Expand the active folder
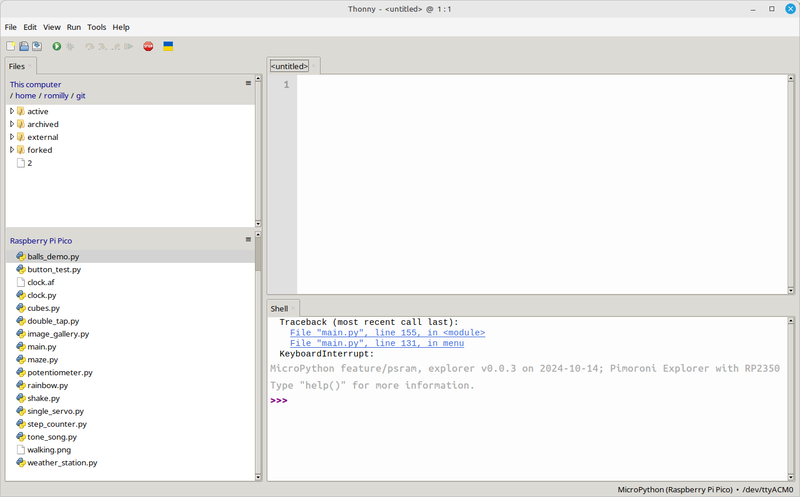Viewport: 800px width, 497px height. coord(12,111)
